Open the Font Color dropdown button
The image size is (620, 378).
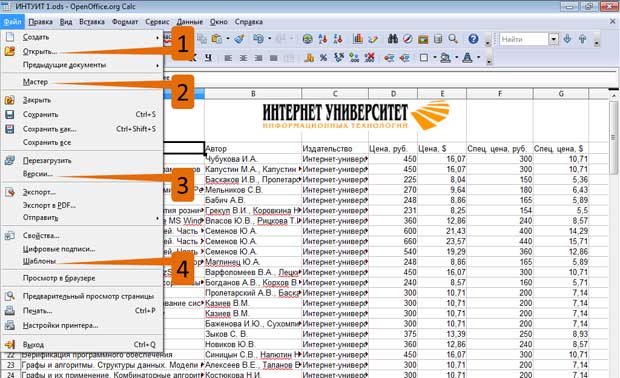click(478, 58)
